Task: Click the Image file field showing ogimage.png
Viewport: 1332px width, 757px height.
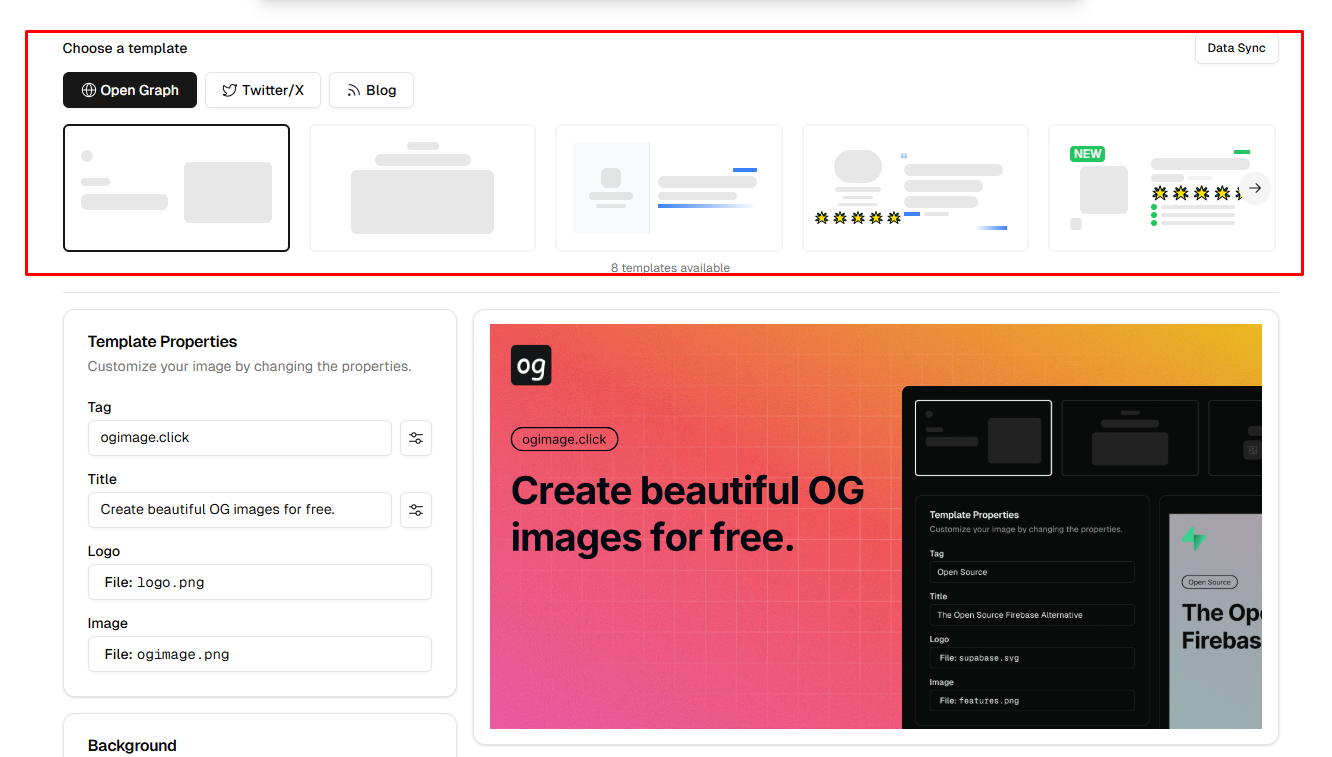Action: click(259, 654)
